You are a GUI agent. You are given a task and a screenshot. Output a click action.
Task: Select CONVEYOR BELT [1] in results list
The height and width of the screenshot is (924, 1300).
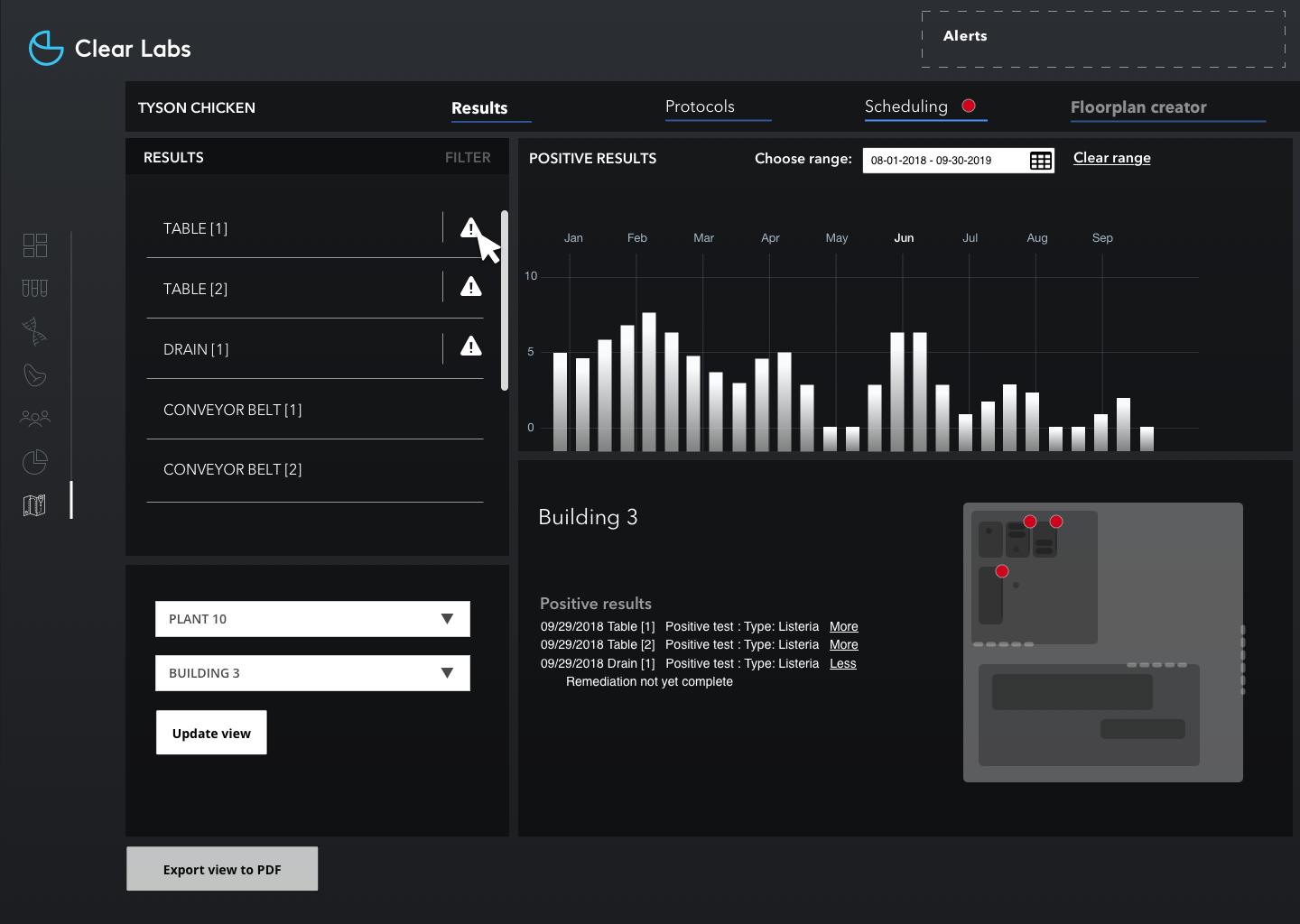tap(315, 410)
